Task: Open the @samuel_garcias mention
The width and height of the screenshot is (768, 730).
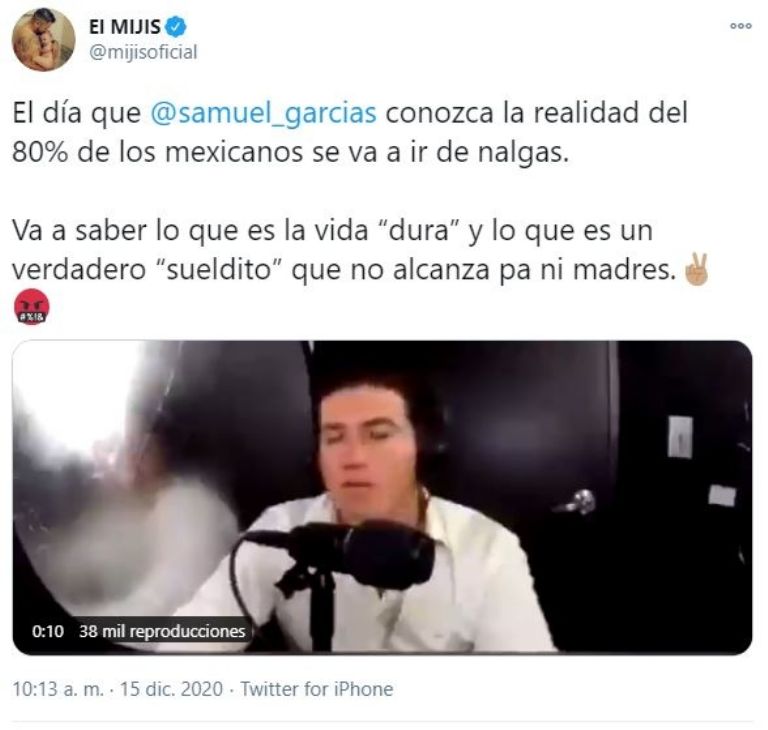Action: (x=264, y=113)
